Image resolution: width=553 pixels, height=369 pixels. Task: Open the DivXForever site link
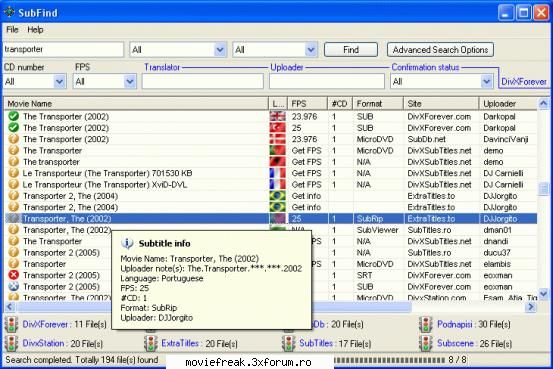[x=45, y=324]
